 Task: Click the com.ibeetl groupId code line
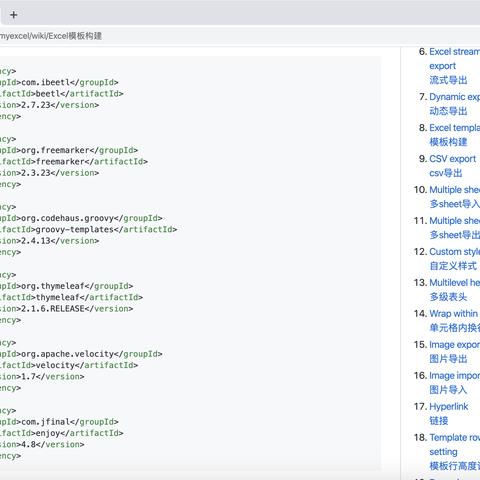tap(59, 82)
